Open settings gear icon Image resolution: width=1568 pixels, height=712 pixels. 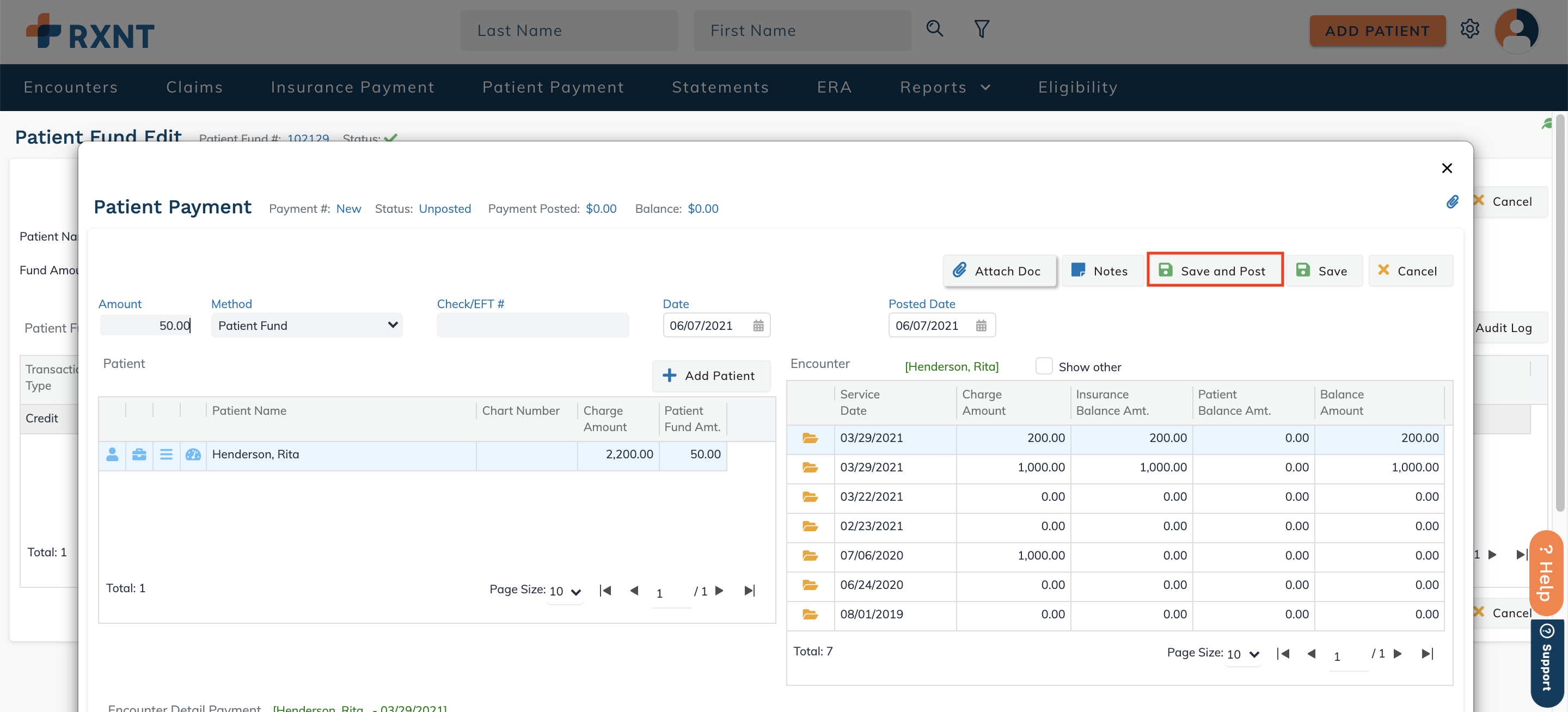point(1469,29)
